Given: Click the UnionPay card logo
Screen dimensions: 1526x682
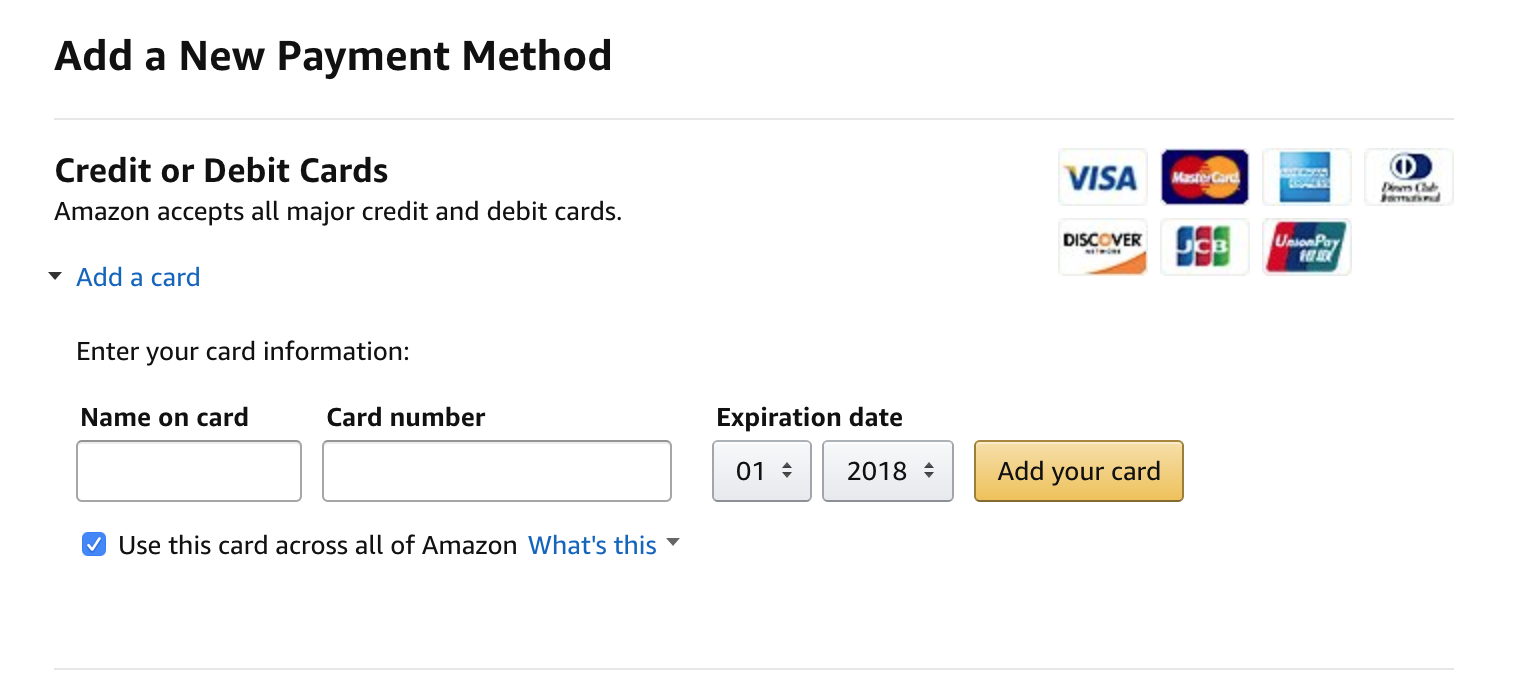Looking at the screenshot, I should pyautogui.click(x=1306, y=247).
